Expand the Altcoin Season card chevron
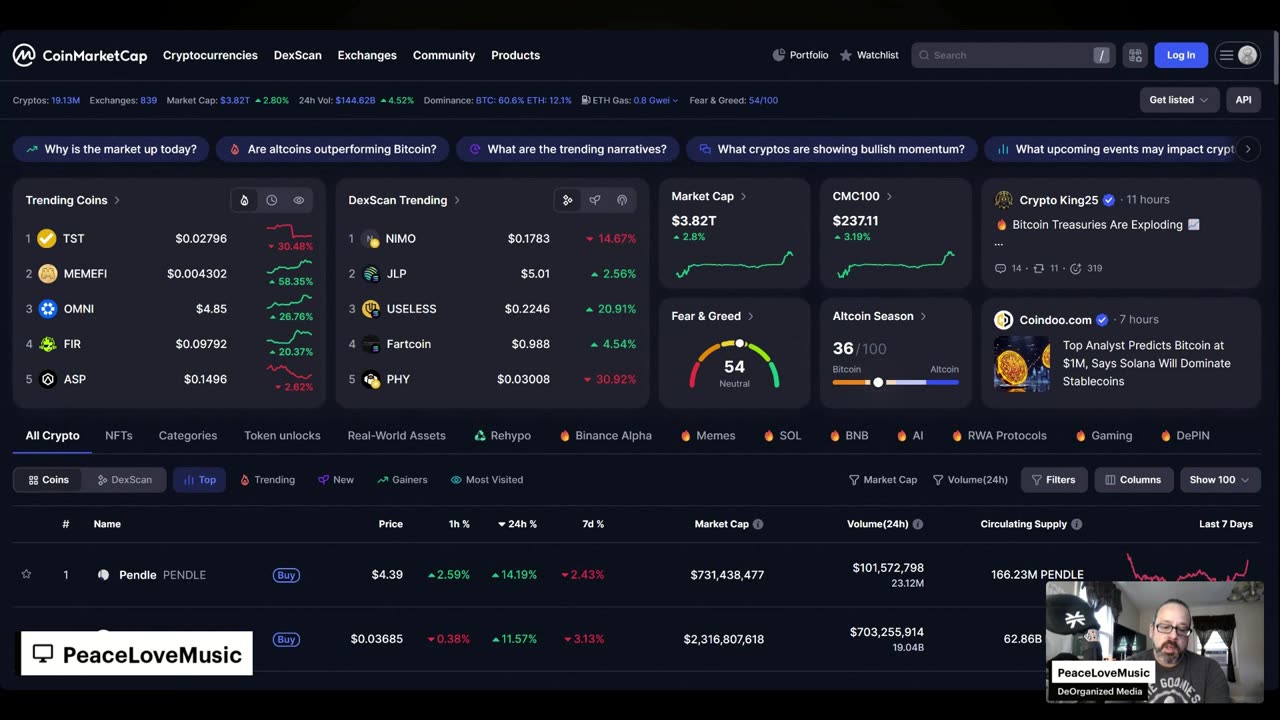This screenshot has width=1280, height=720. (x=923, y=316)
